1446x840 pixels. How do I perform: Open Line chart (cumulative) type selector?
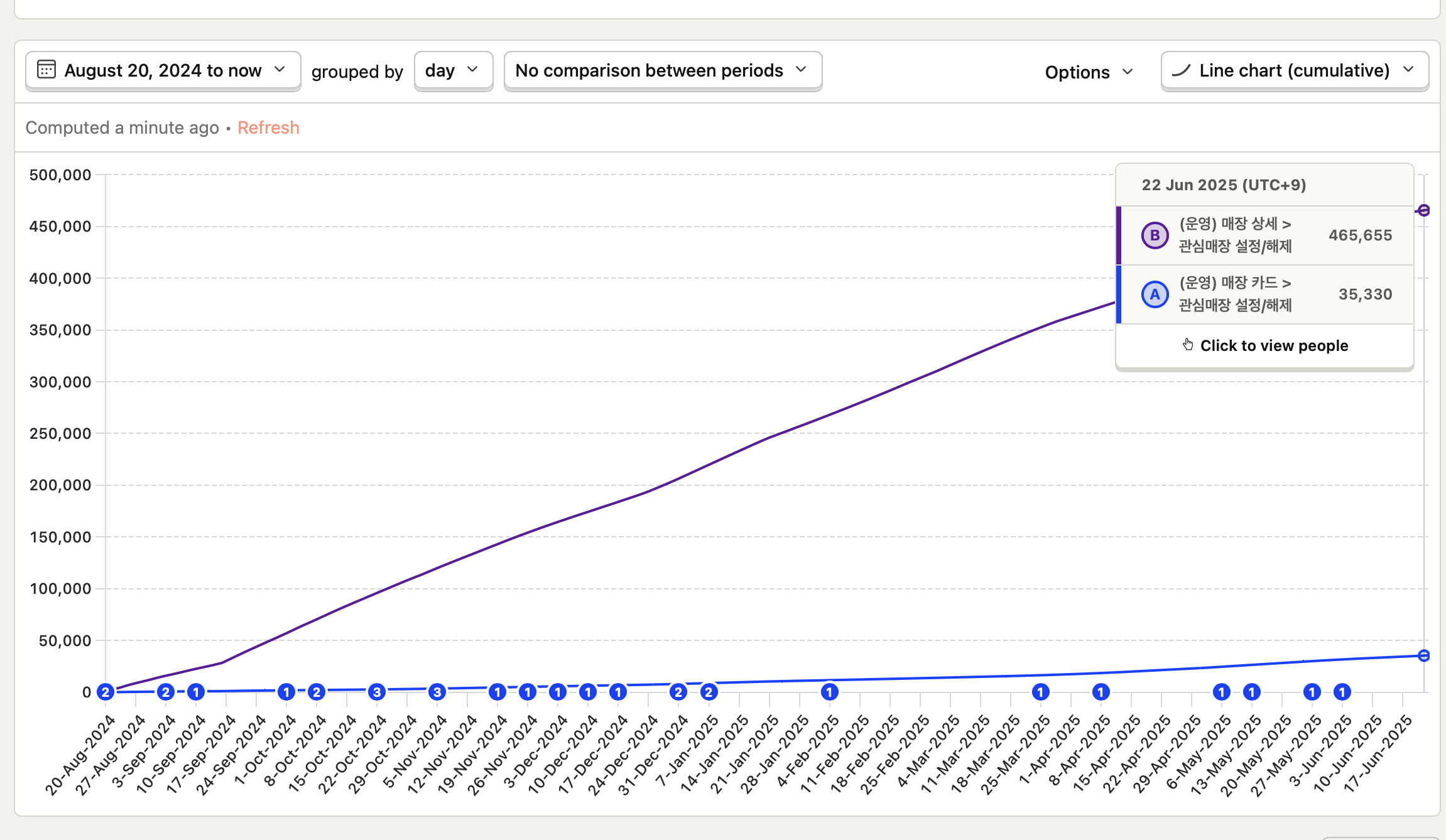click(1294, 70)
